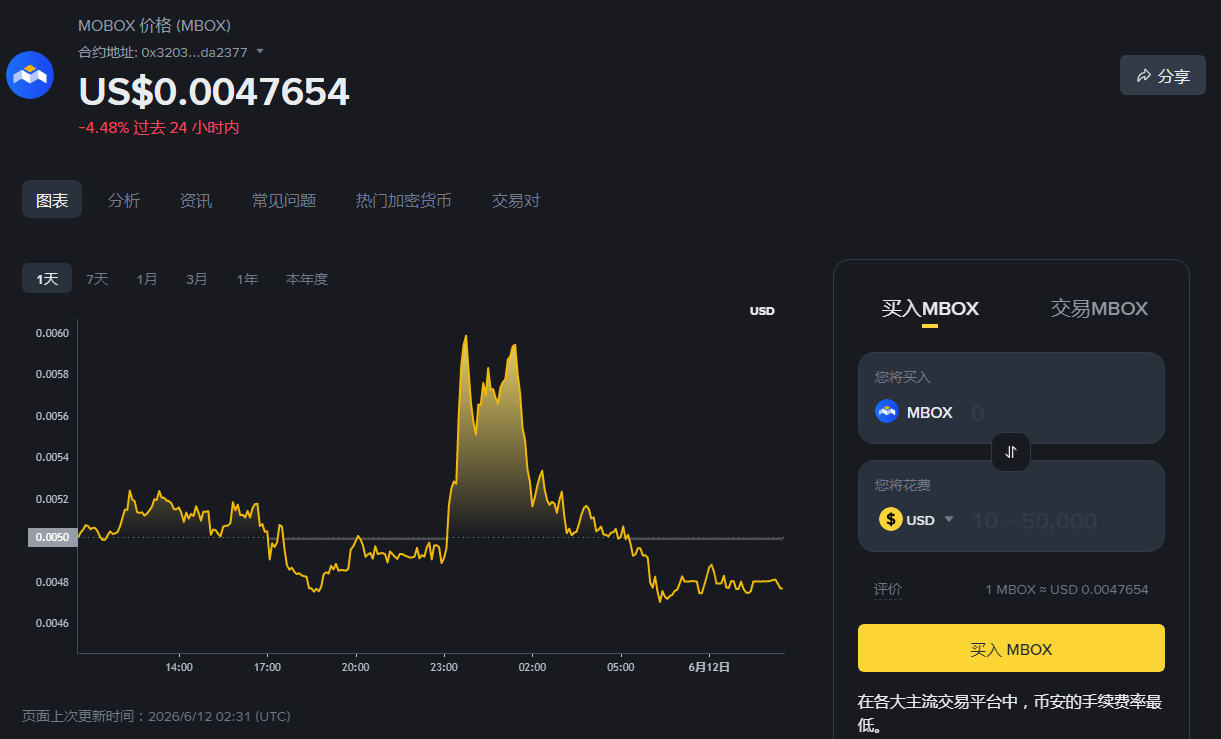Switch to the 分析 tab
Viewport: 1221px width, 739px height.
[124, 200]
